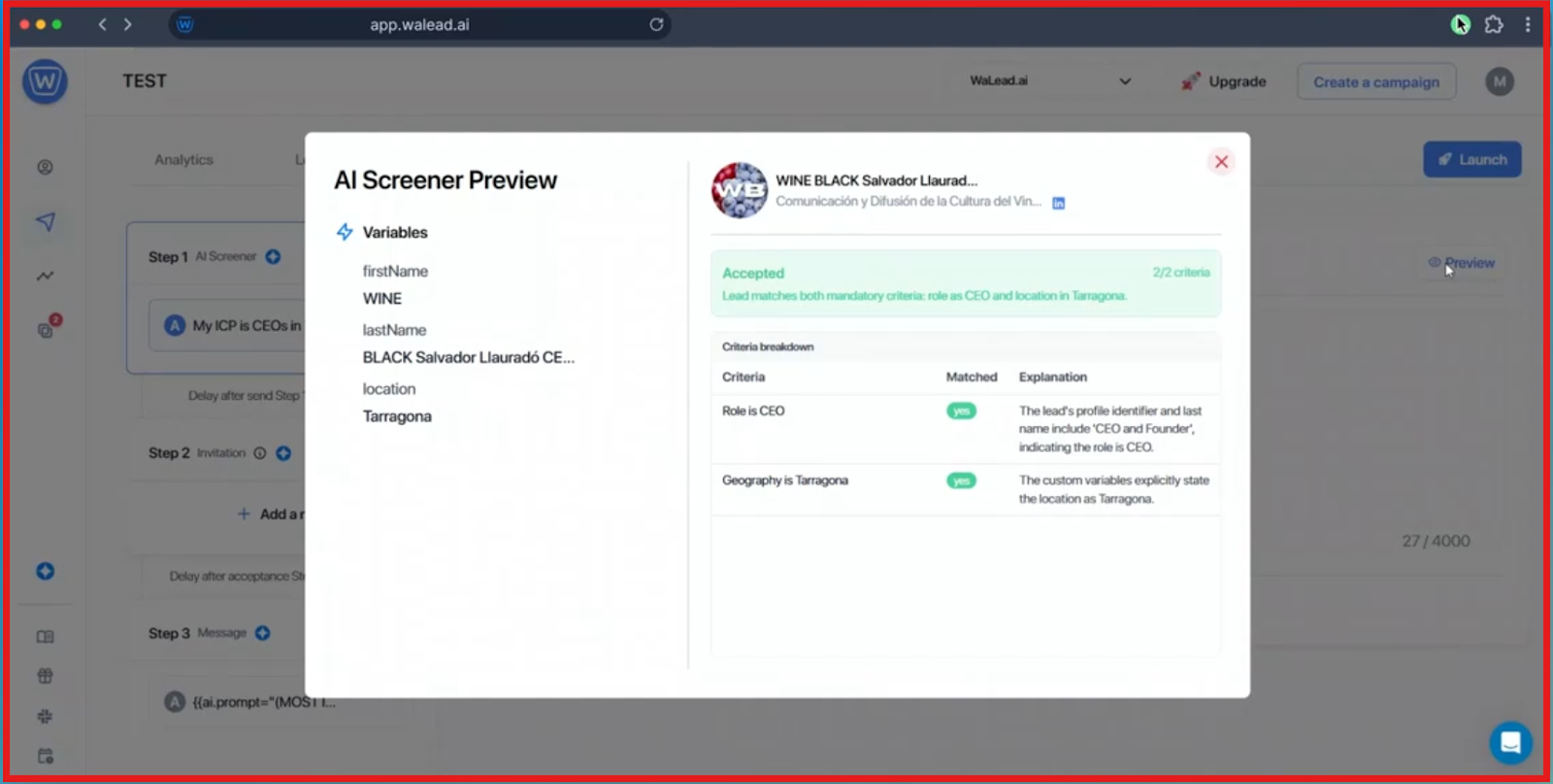Click the Upgrade button
This screenshot has width=1553, height=784.
(x=1224, y=82)
